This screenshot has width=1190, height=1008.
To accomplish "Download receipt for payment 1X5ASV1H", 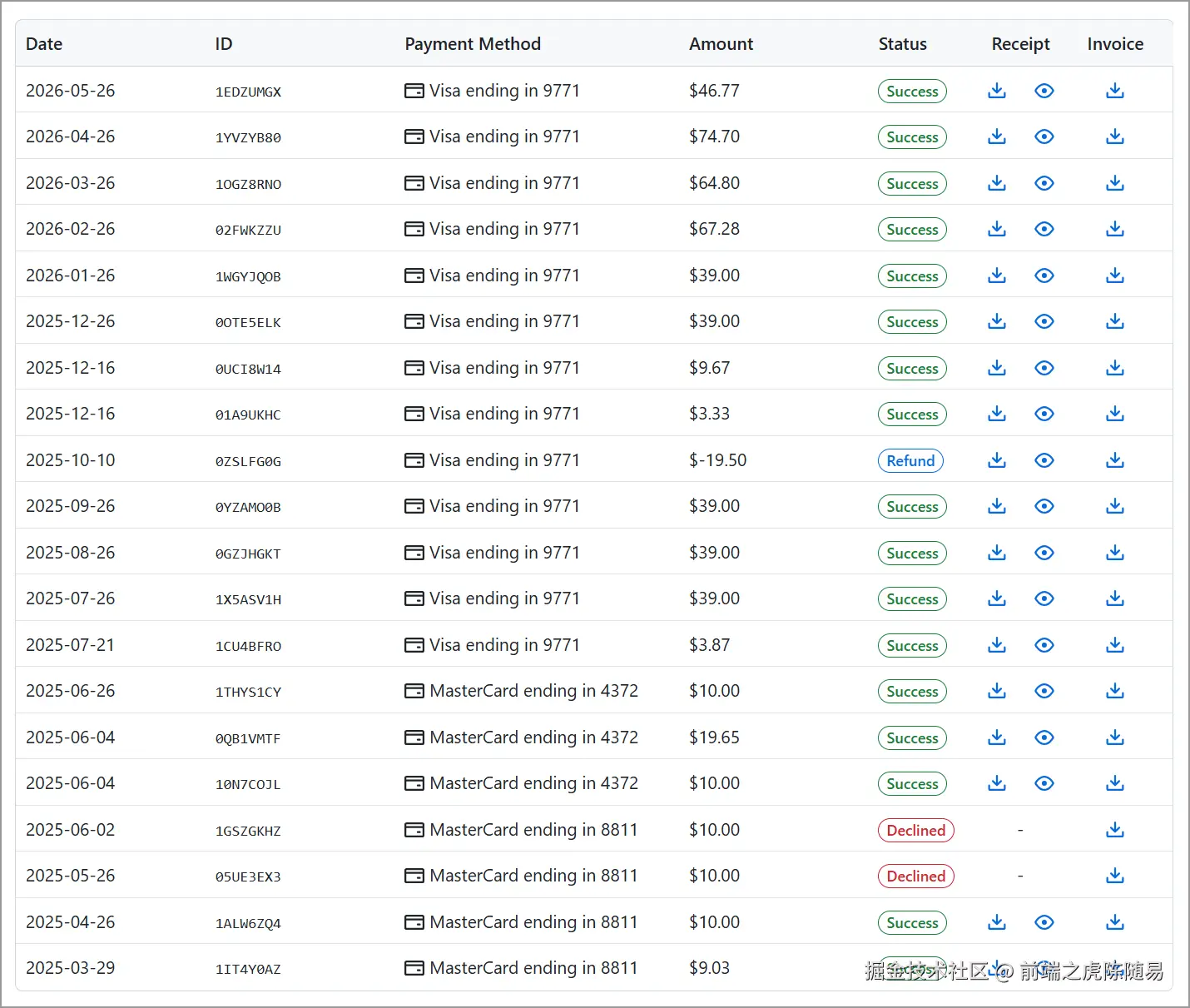I will (x=997, y=598).
